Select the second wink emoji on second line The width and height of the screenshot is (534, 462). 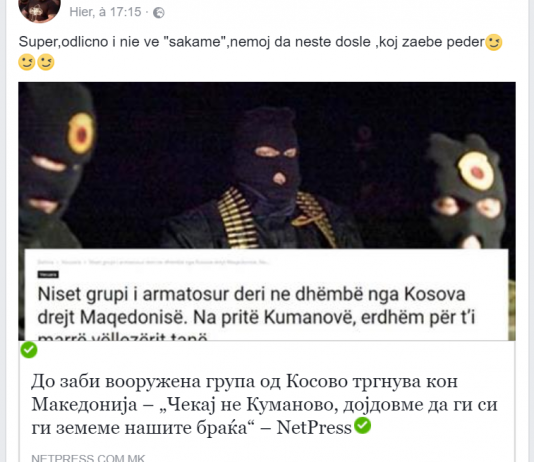pos(46,62)
